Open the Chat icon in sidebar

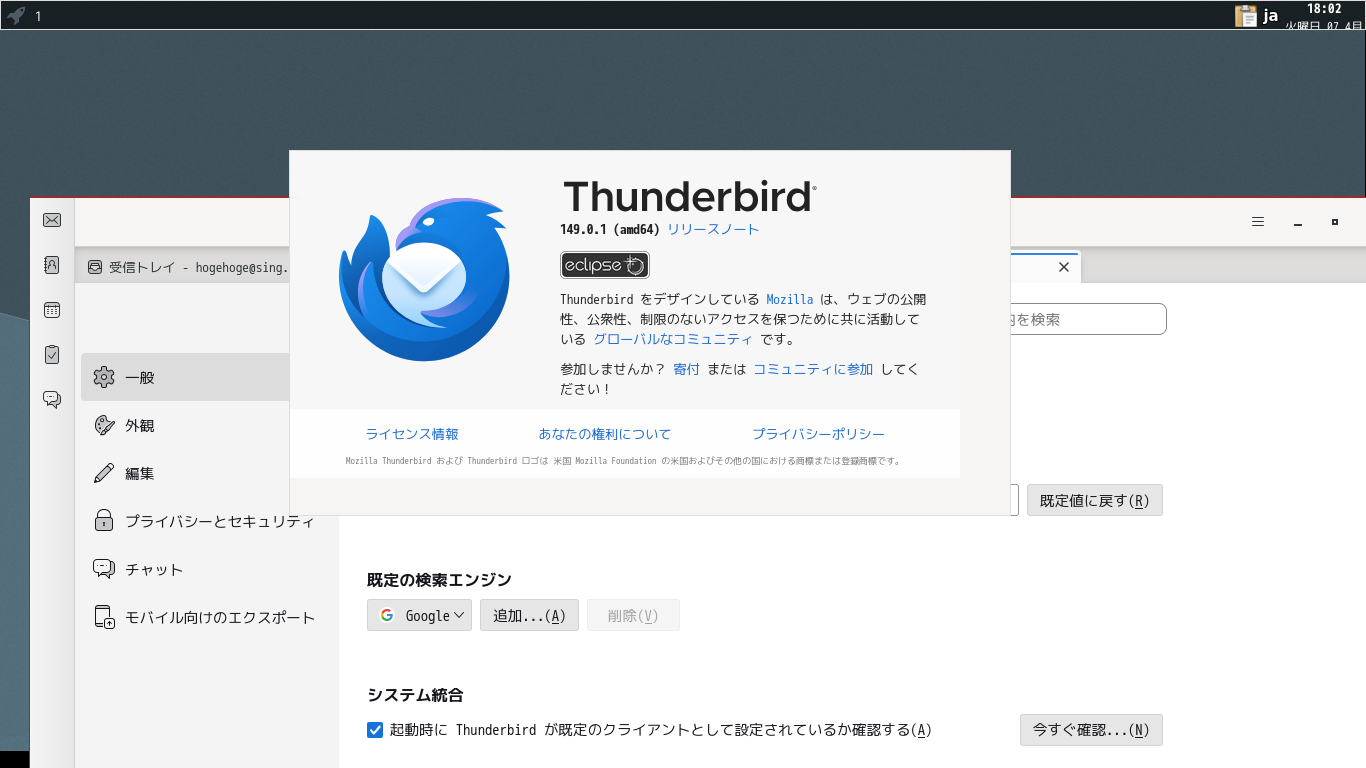click(52, 399)
